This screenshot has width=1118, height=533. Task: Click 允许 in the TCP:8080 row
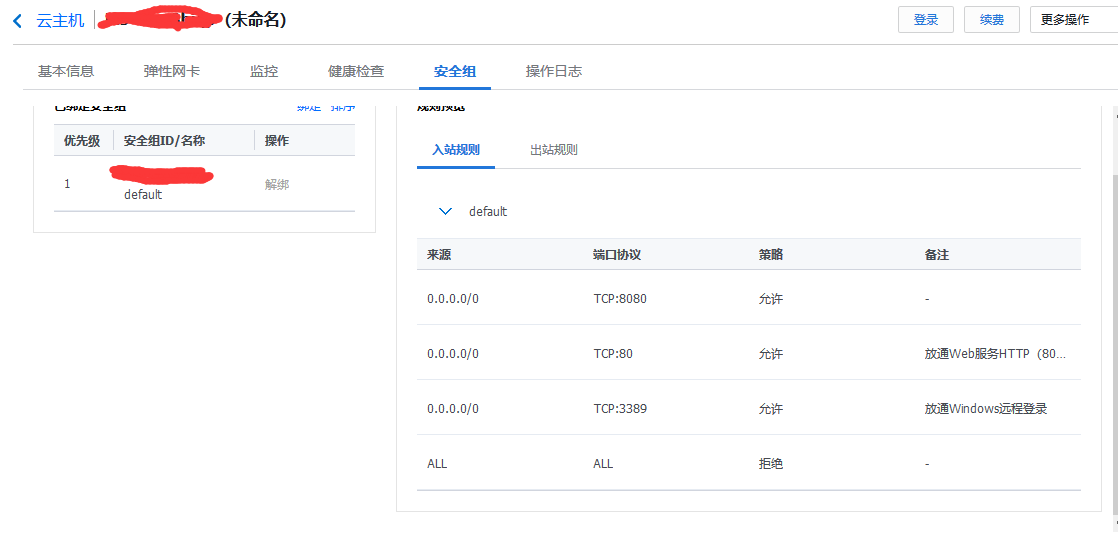(771, 299)
